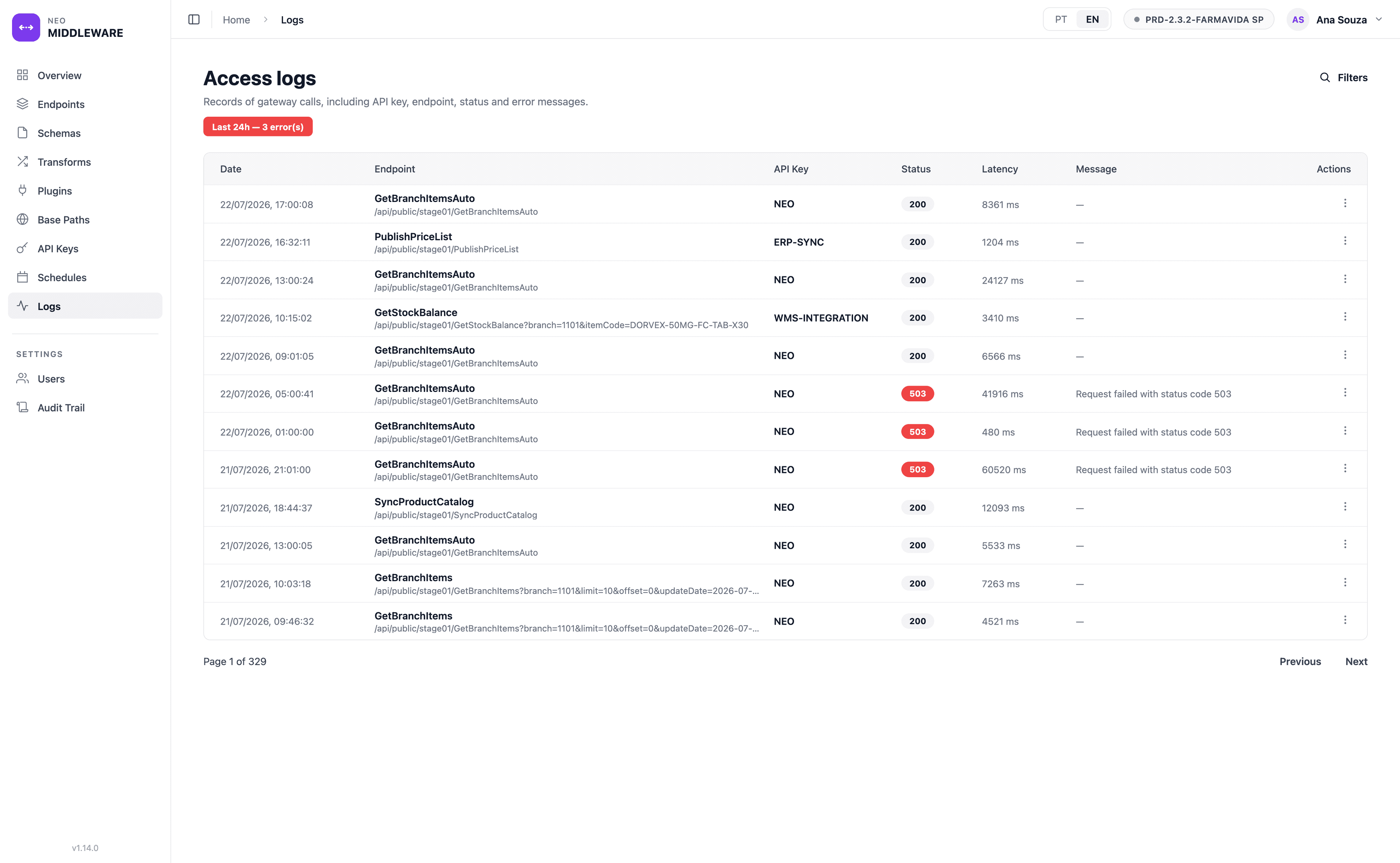Click the AS user avatar

(x=1298, y=19)
